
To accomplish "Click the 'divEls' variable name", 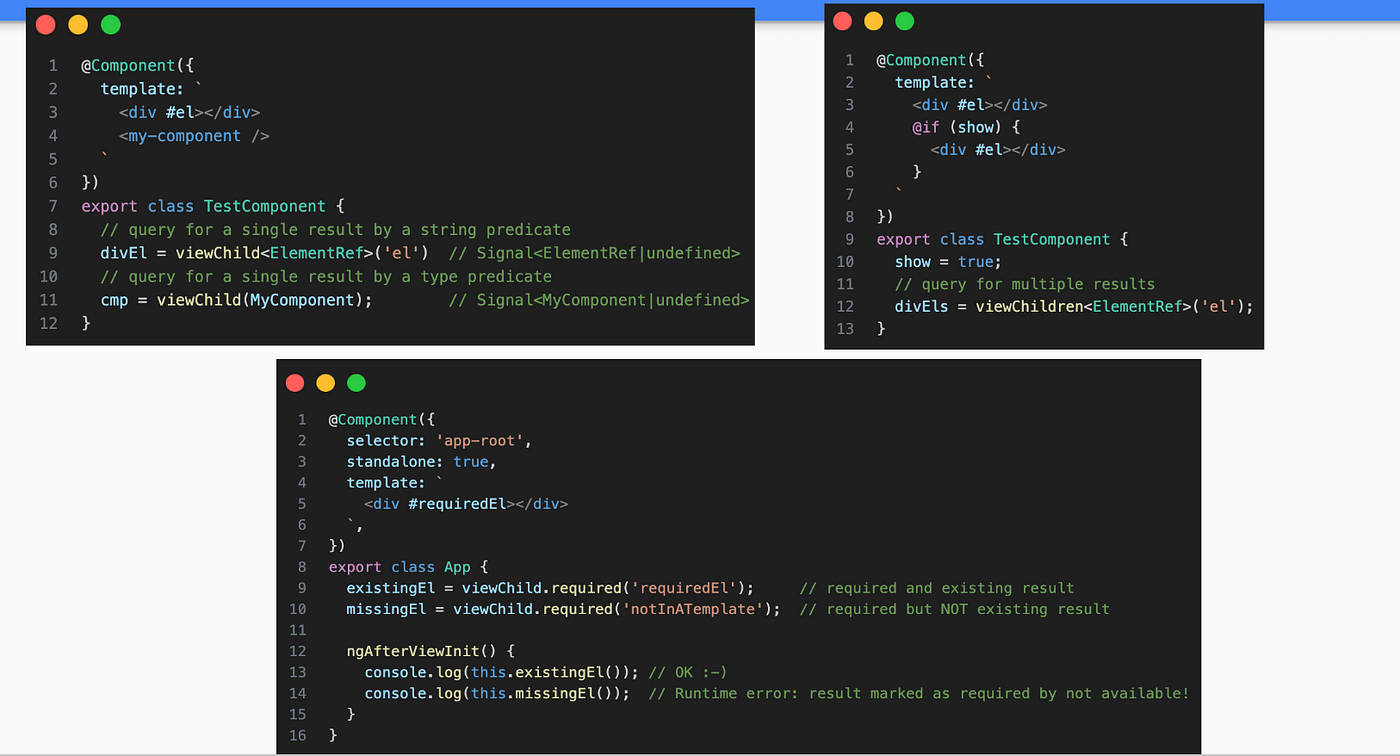I will pyautogui.click(x=922, y=306).
